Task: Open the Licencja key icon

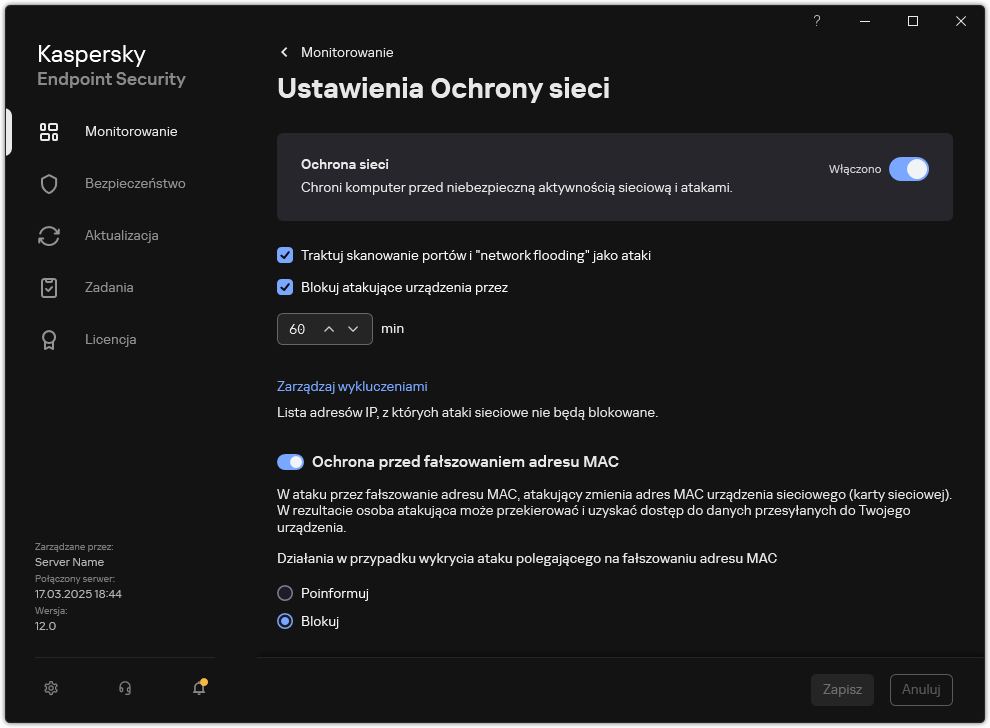Action: (x=49, y=339)
